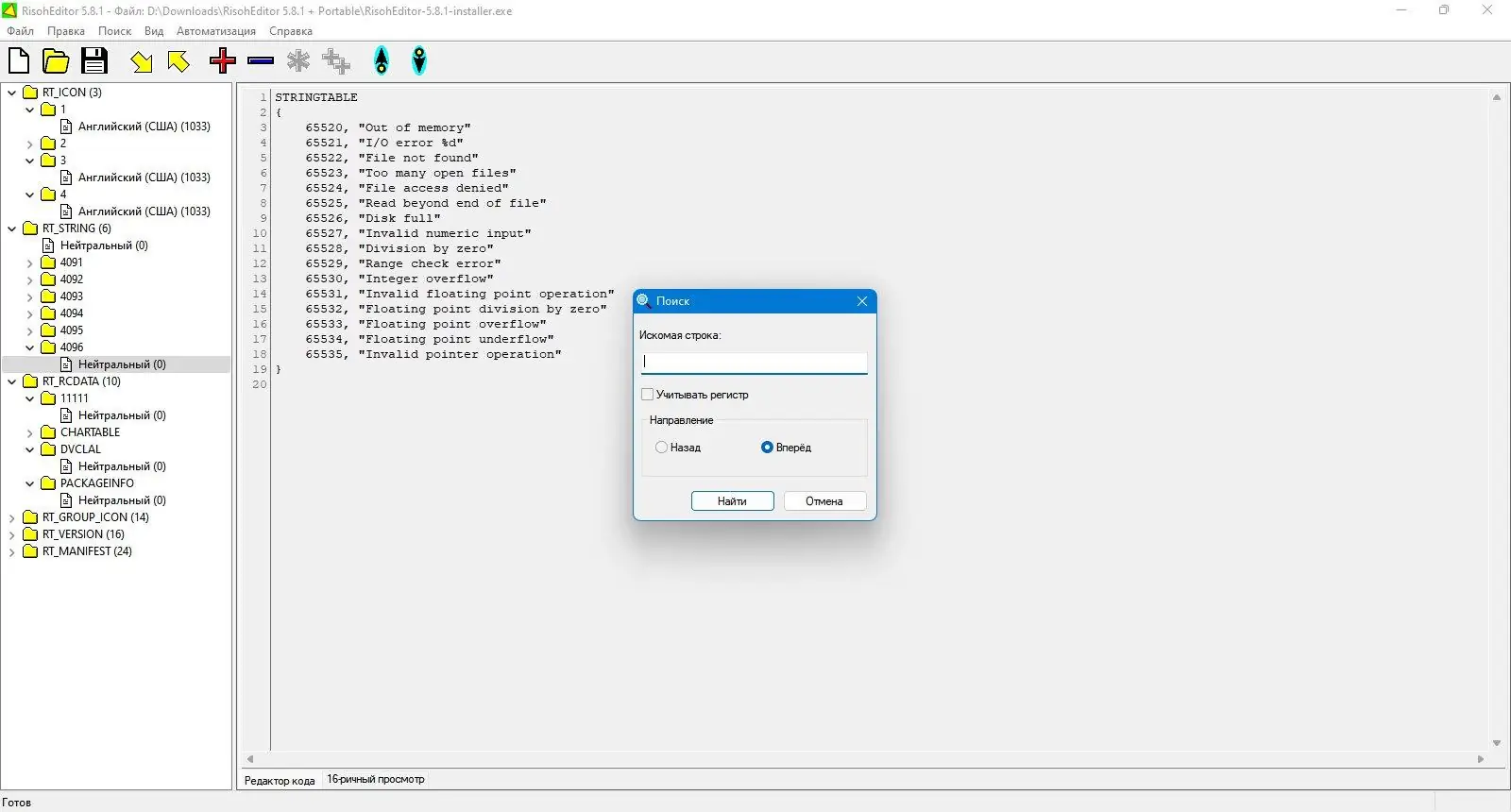
Task: Select the 4094 tree item
Action: tap(72, 313)
